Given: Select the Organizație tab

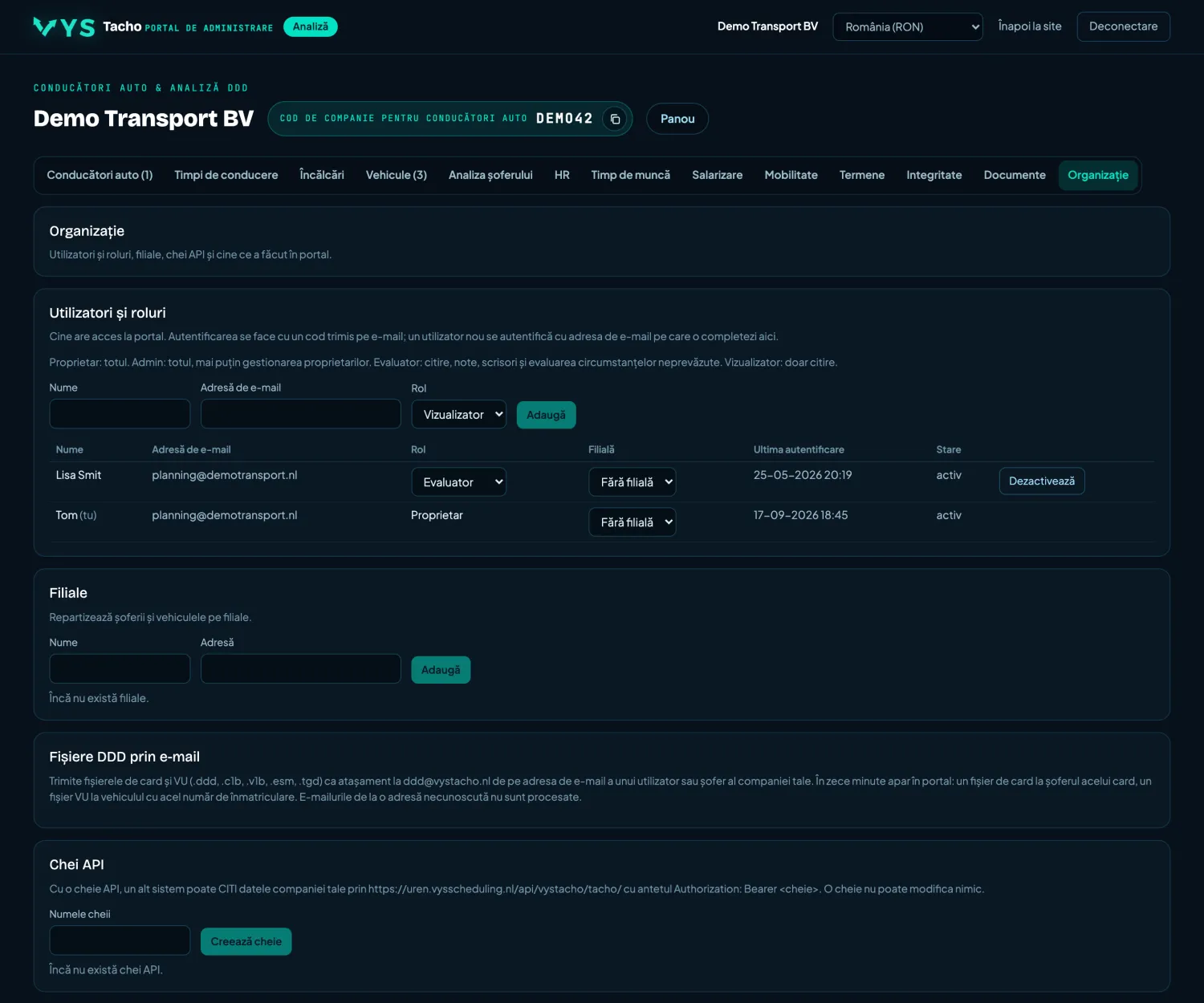Looking at the screenshot, I should (x=1098, y=175).
